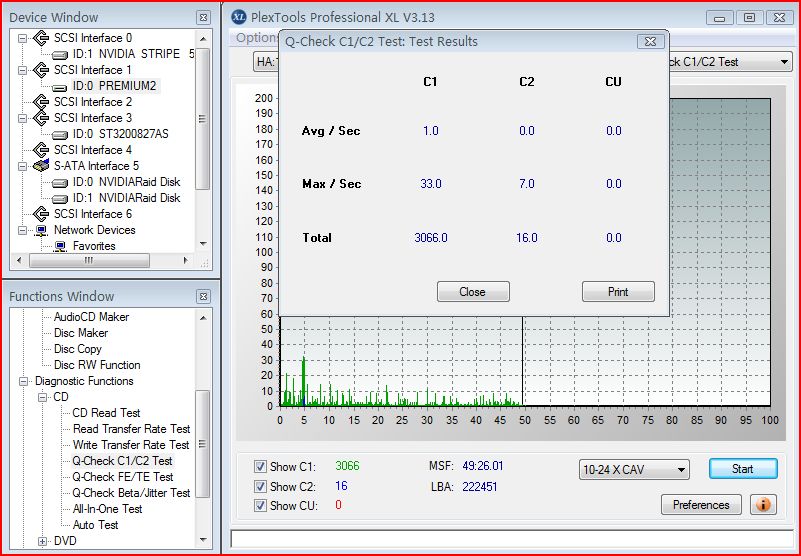The image size is (801, 556).
Task: Collapse SCSI Interface 0 node
Action: (x=22, y=38)
